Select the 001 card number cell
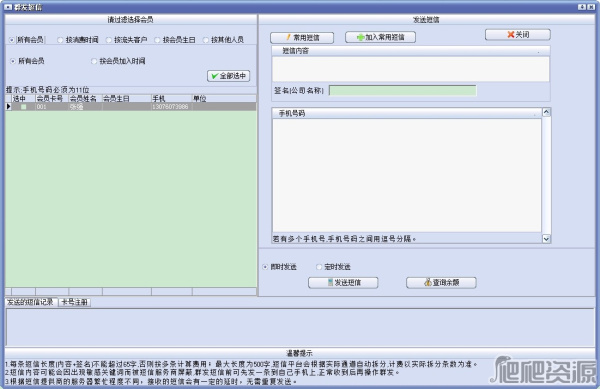Viewport: 600px width, 389px height. click(52, 107)
